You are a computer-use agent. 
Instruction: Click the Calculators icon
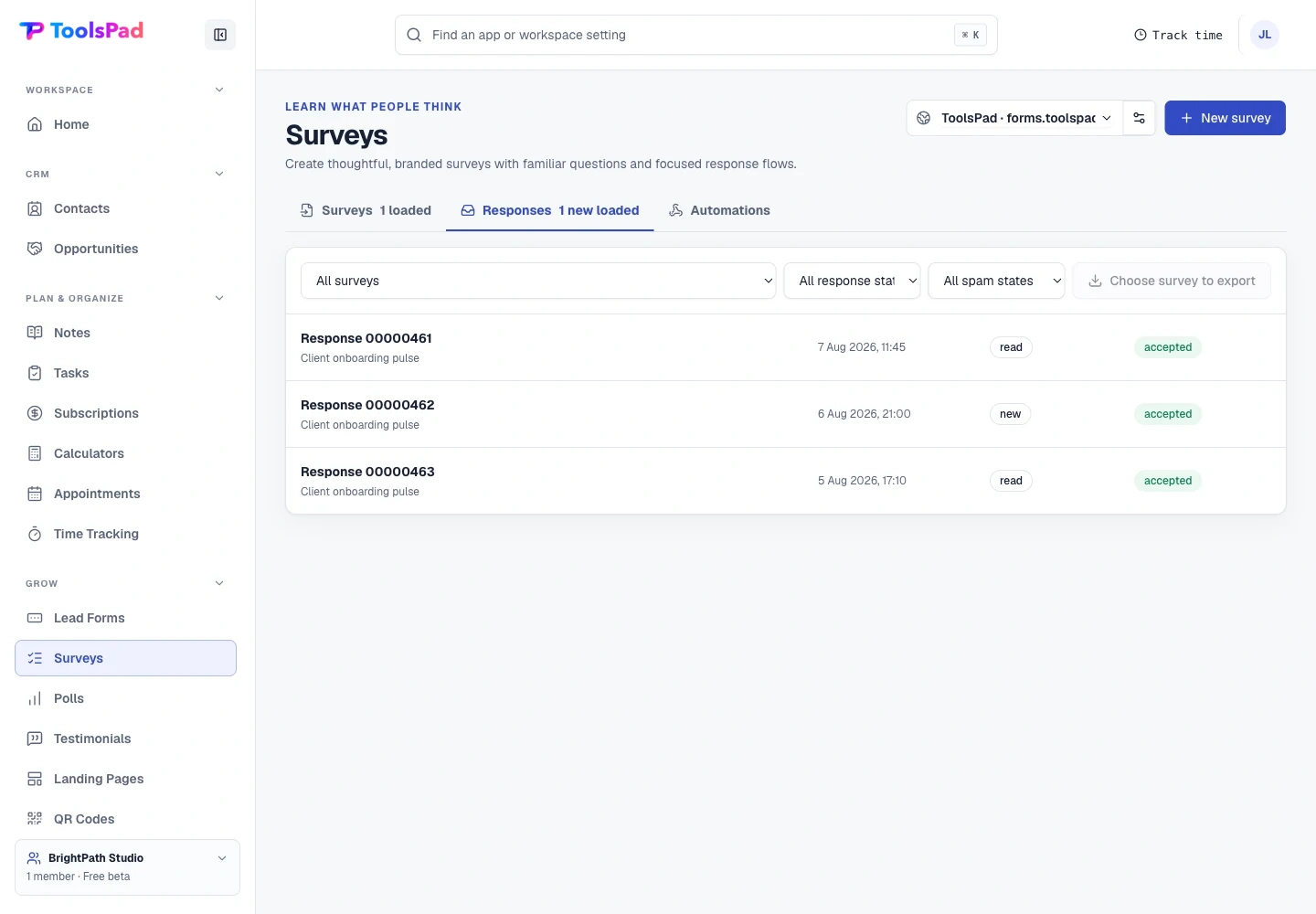35,453
